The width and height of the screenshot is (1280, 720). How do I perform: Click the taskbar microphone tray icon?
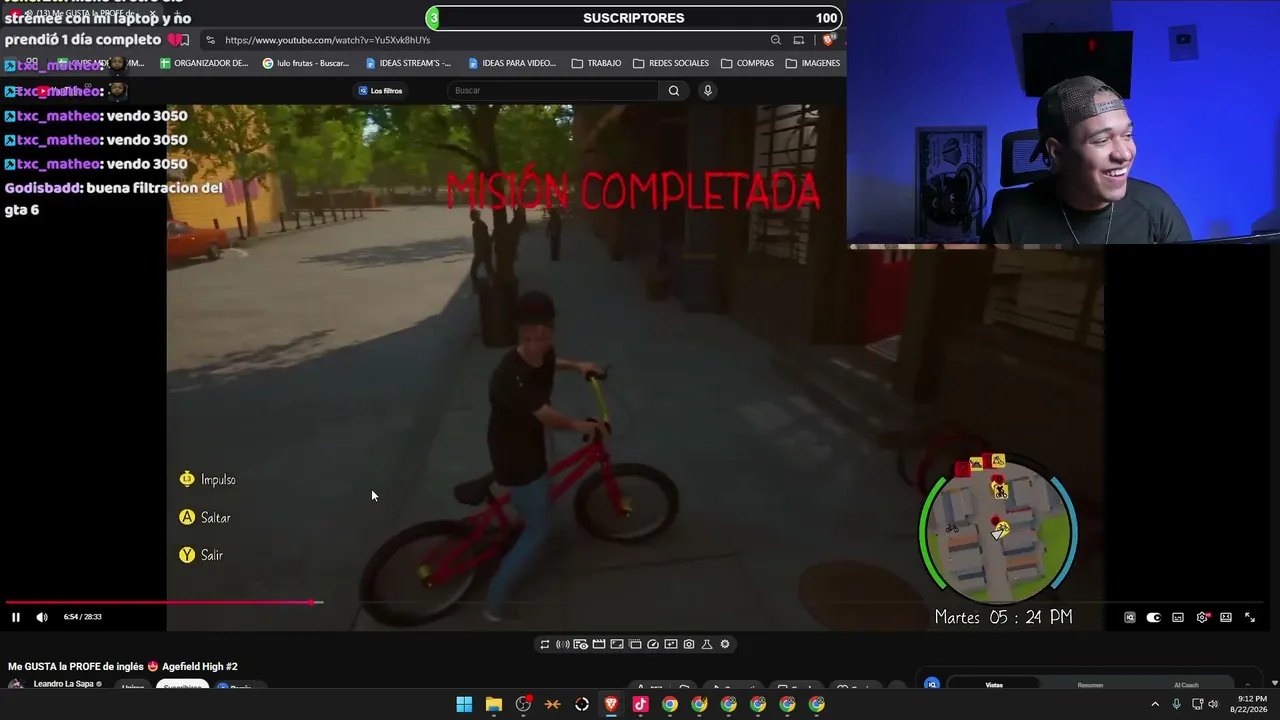click(x=1177, y=704)
